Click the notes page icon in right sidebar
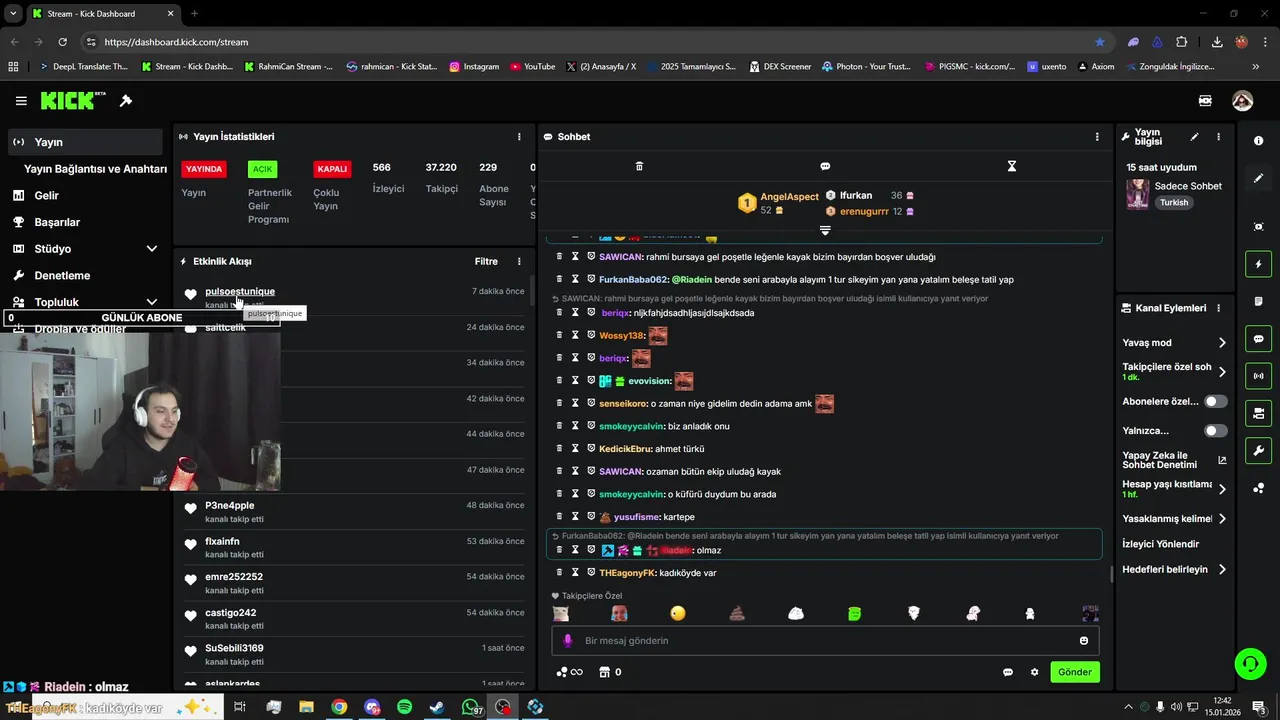The height and width of the screenshot is (720, 1280). pyautogui.click(x=1258, y=301)
